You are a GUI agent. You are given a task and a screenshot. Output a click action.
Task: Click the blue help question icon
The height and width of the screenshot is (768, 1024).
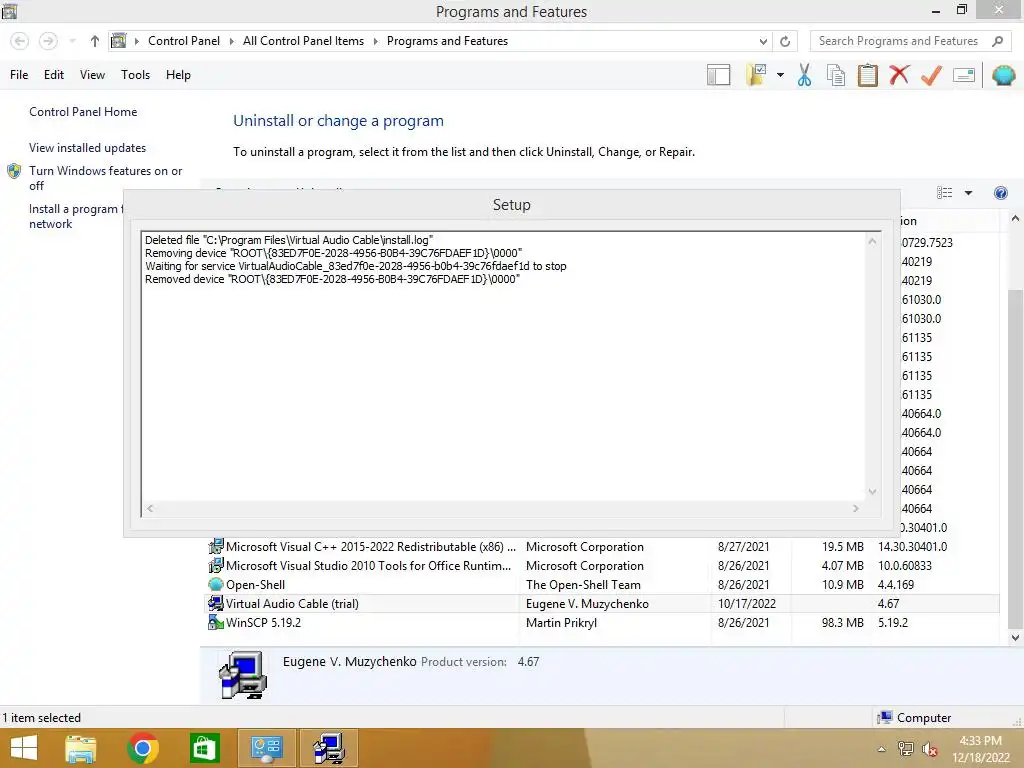point(1000,193)
